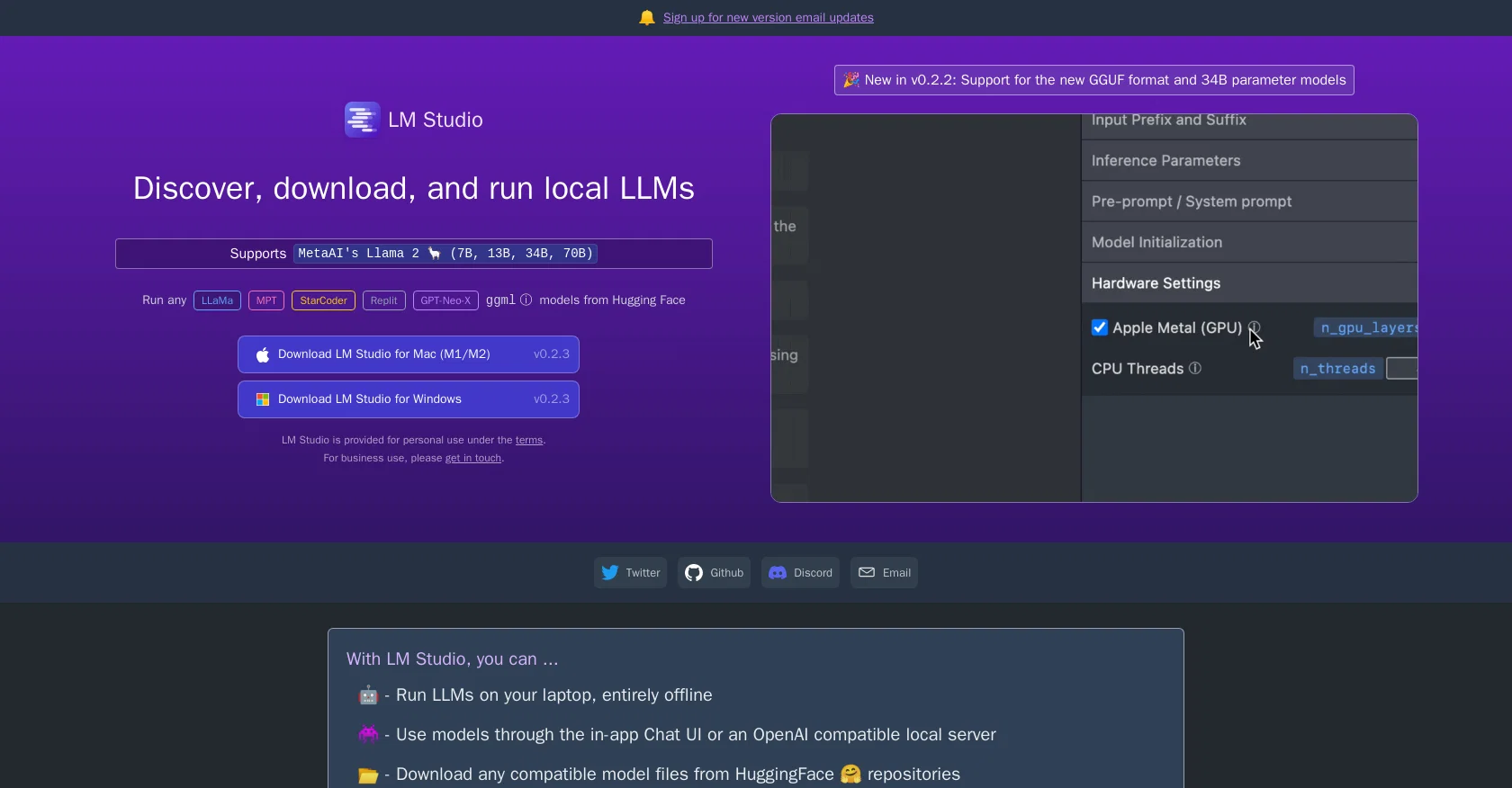Select the GPT-Neo-X model tag
1512x788 pixels.
pos(445,300)
